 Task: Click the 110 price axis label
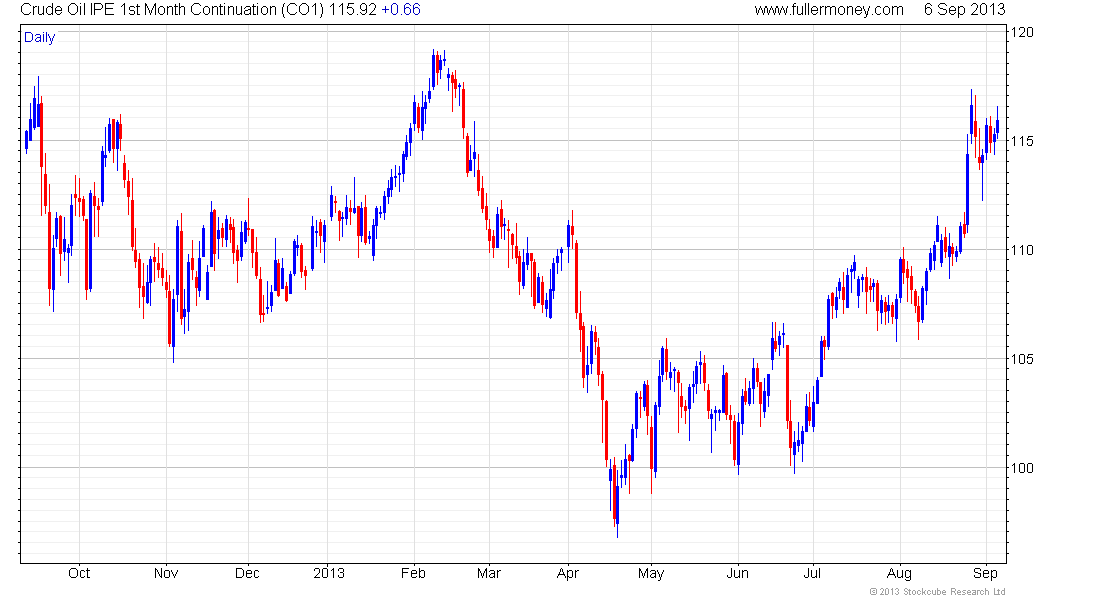point(1021,250)
